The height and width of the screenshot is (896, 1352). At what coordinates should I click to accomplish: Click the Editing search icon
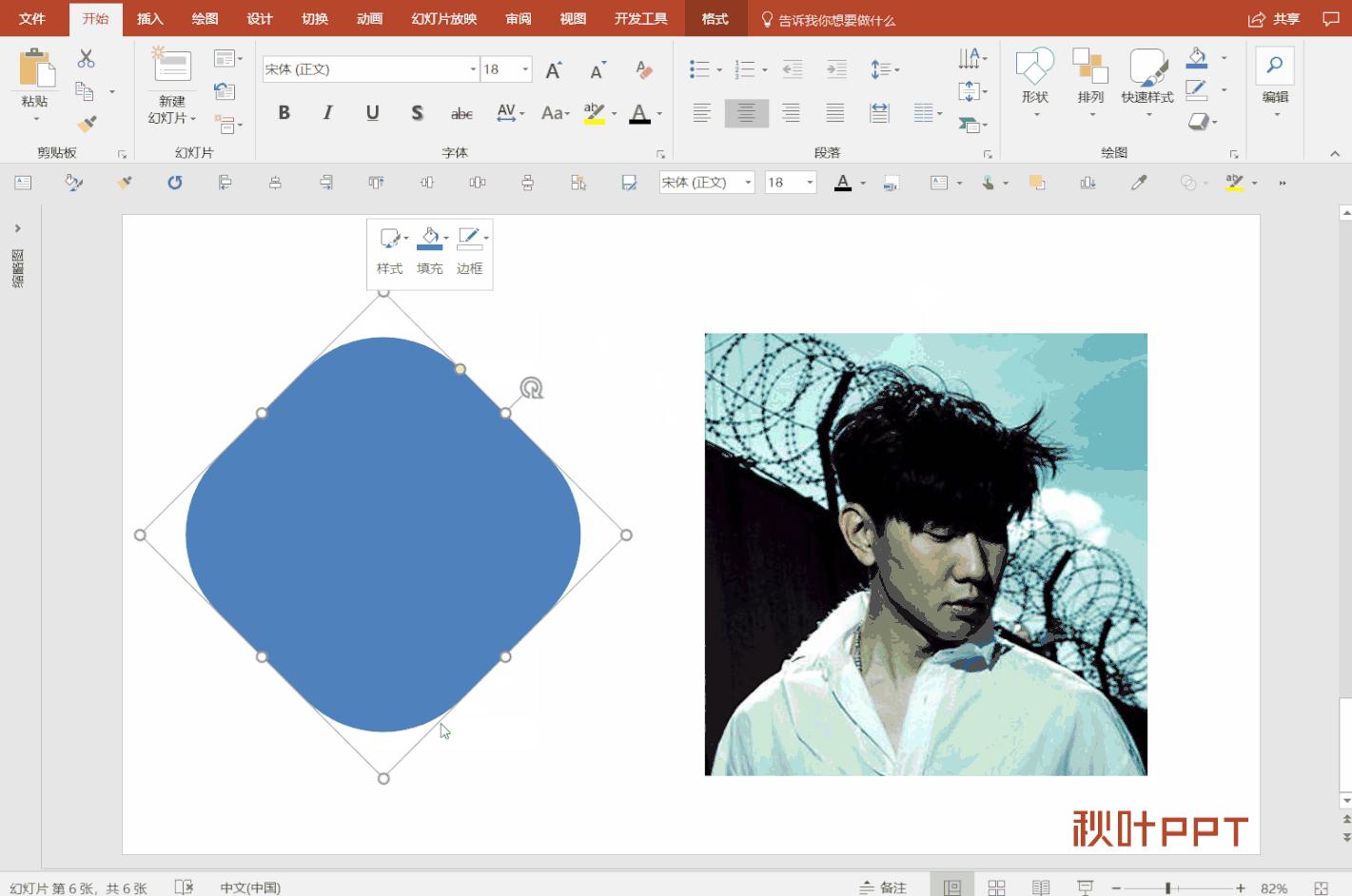1275,66
